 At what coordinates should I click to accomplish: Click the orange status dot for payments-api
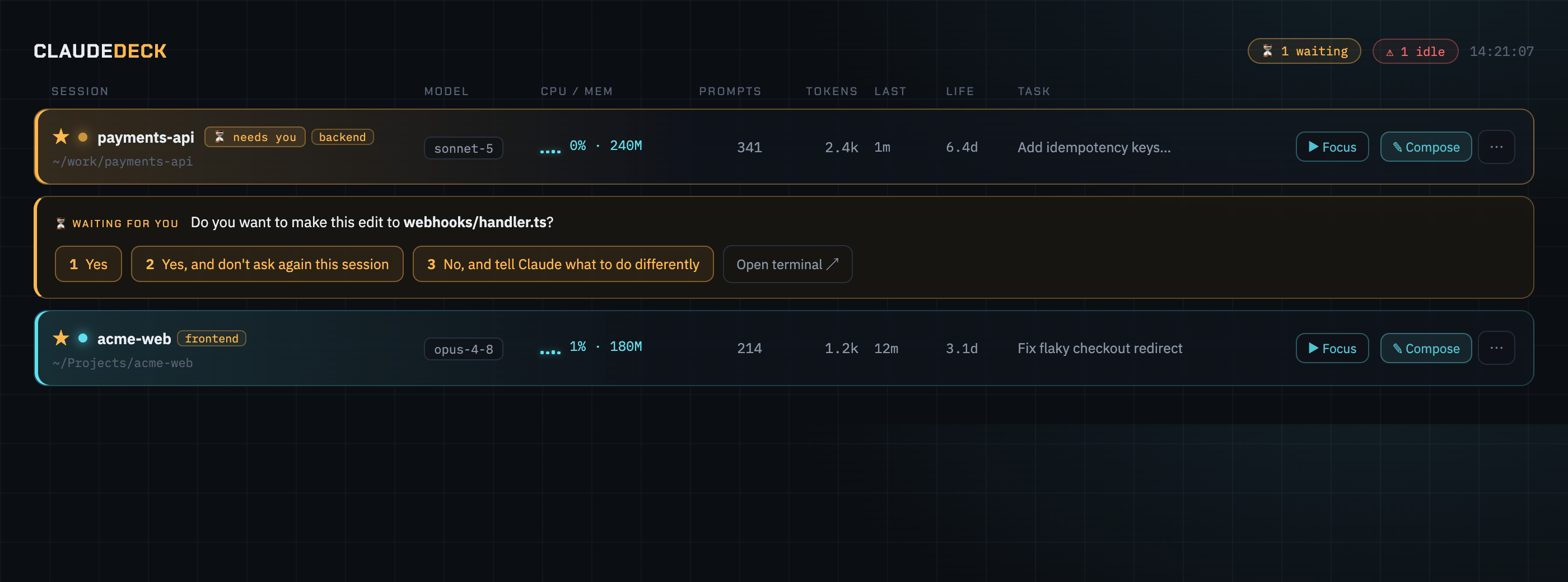pos(83,138)
